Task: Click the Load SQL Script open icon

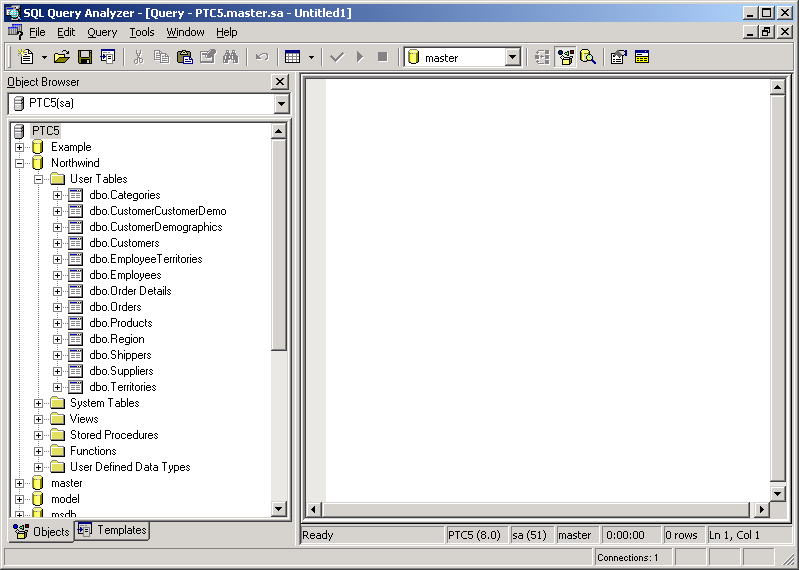Action: (x=62, y=57)
